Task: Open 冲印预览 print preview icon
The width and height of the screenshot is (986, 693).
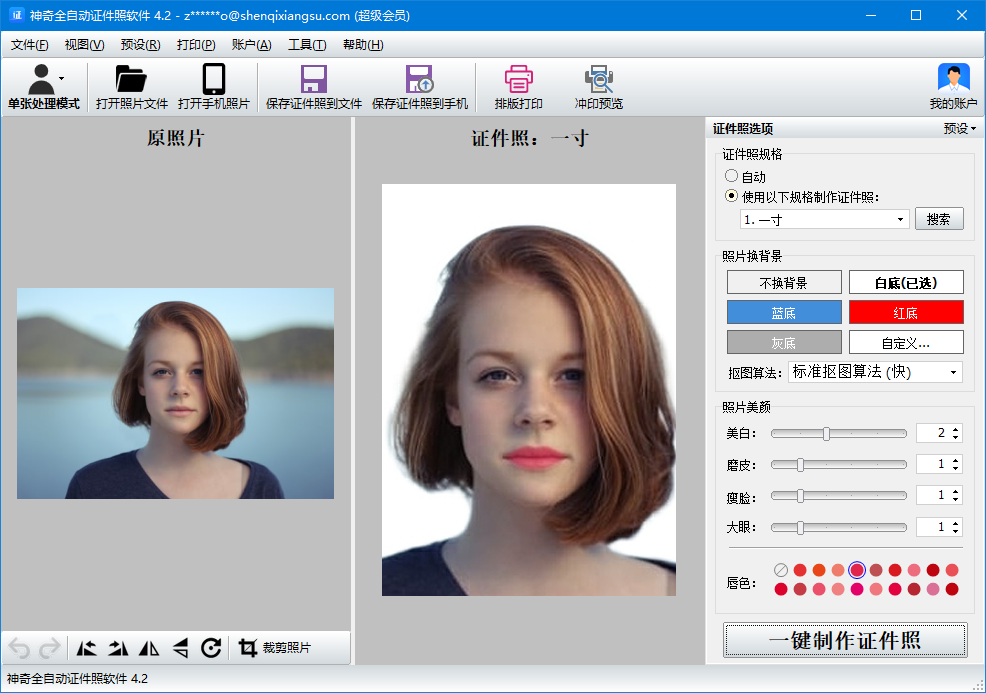Action: click(599, 79)
